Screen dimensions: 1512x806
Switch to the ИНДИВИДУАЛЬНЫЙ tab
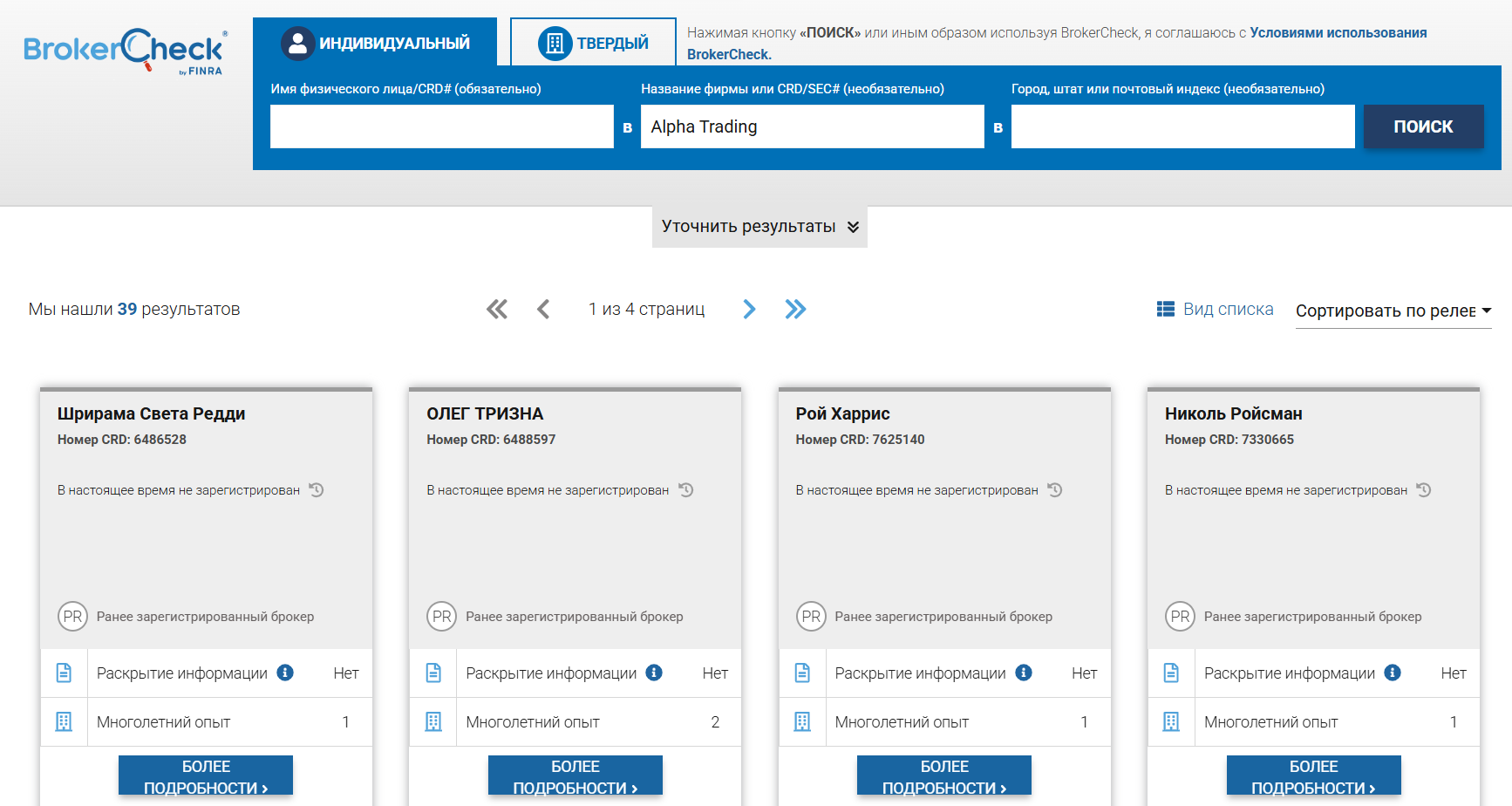[x=375, y=43]
